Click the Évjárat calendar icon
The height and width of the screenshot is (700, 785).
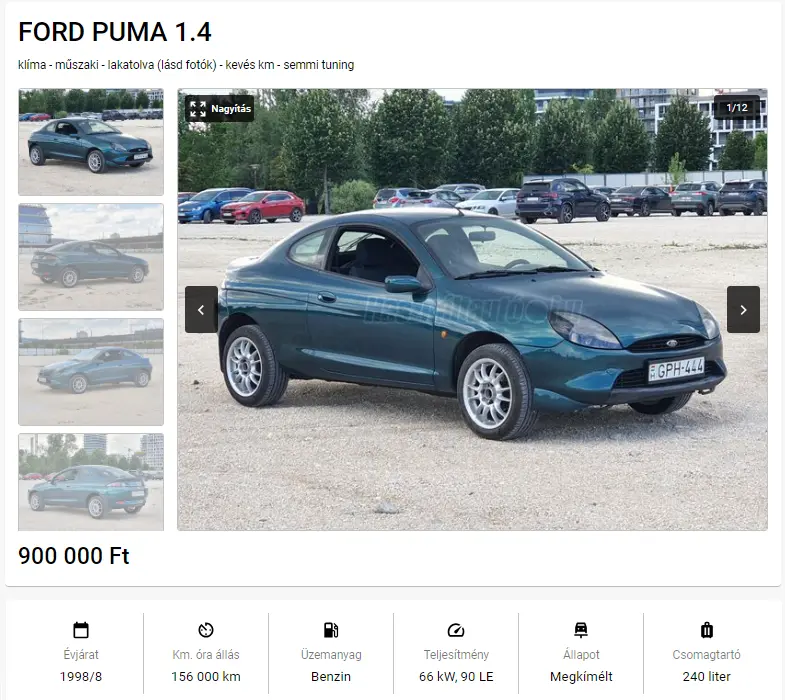pyautogui.click(x=81, y=630)
